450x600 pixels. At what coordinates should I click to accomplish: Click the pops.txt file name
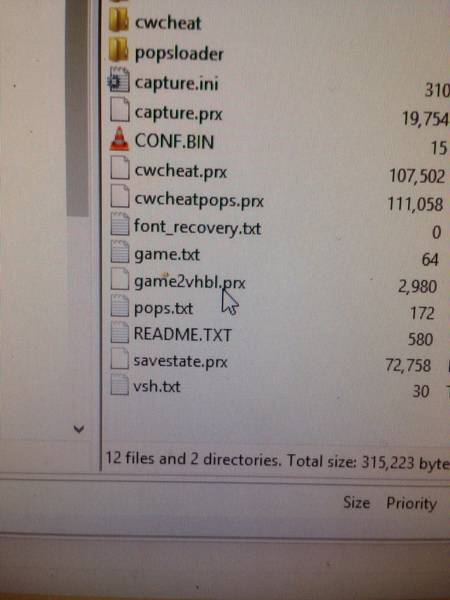[163, 308]
